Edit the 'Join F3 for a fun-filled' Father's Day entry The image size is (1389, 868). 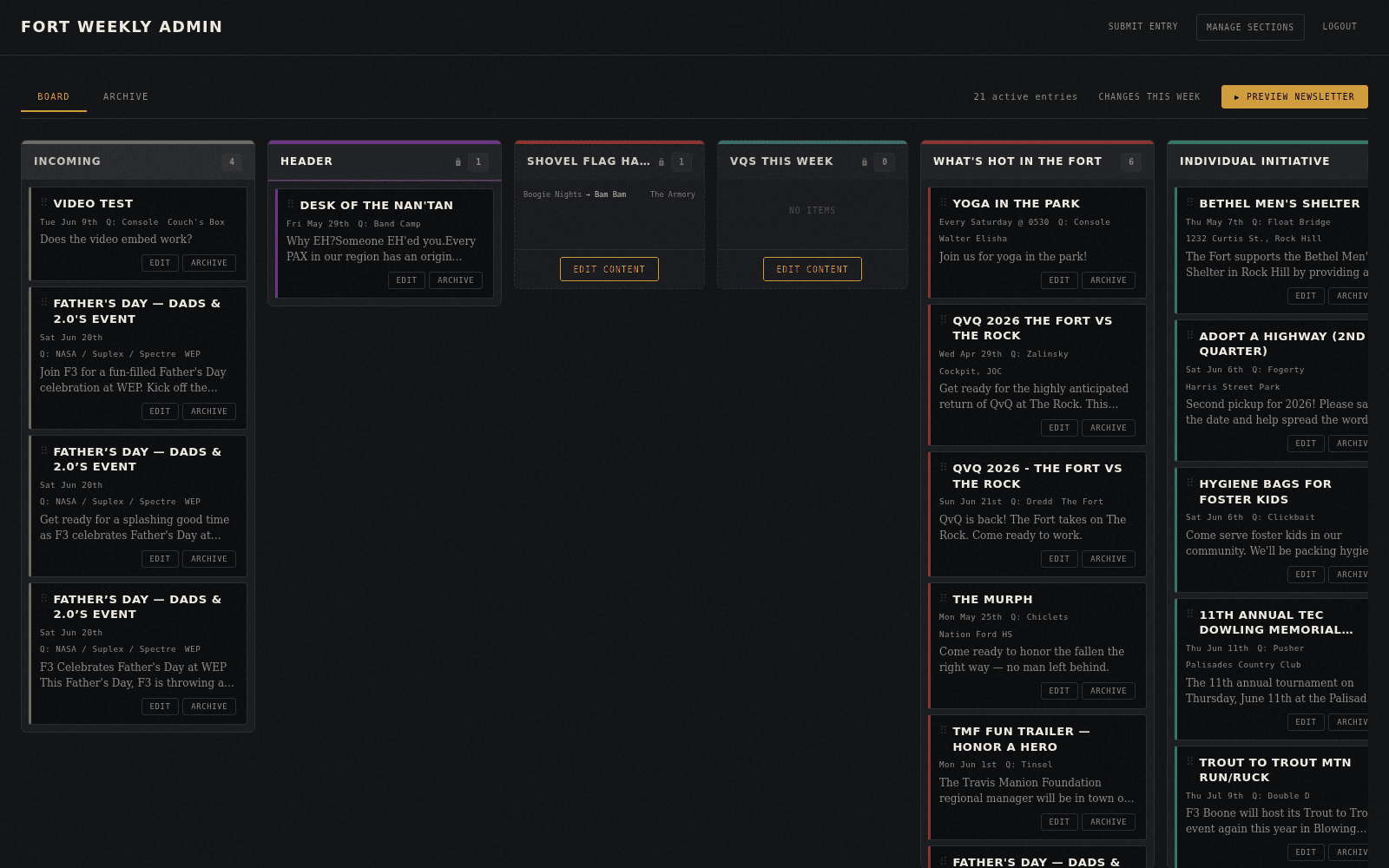coord(160,411)
